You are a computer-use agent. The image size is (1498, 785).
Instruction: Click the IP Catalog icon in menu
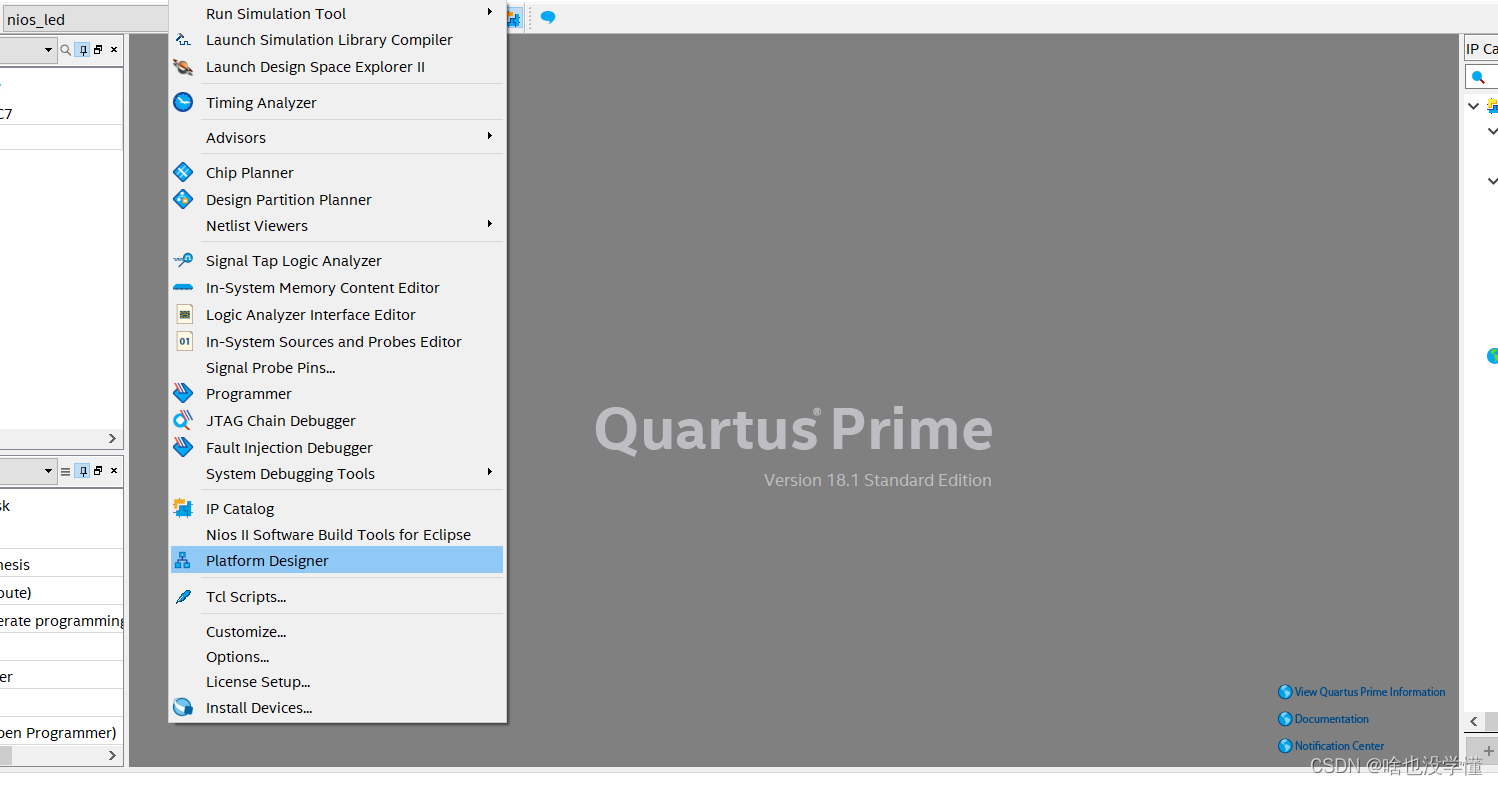[x=183, y=508]
